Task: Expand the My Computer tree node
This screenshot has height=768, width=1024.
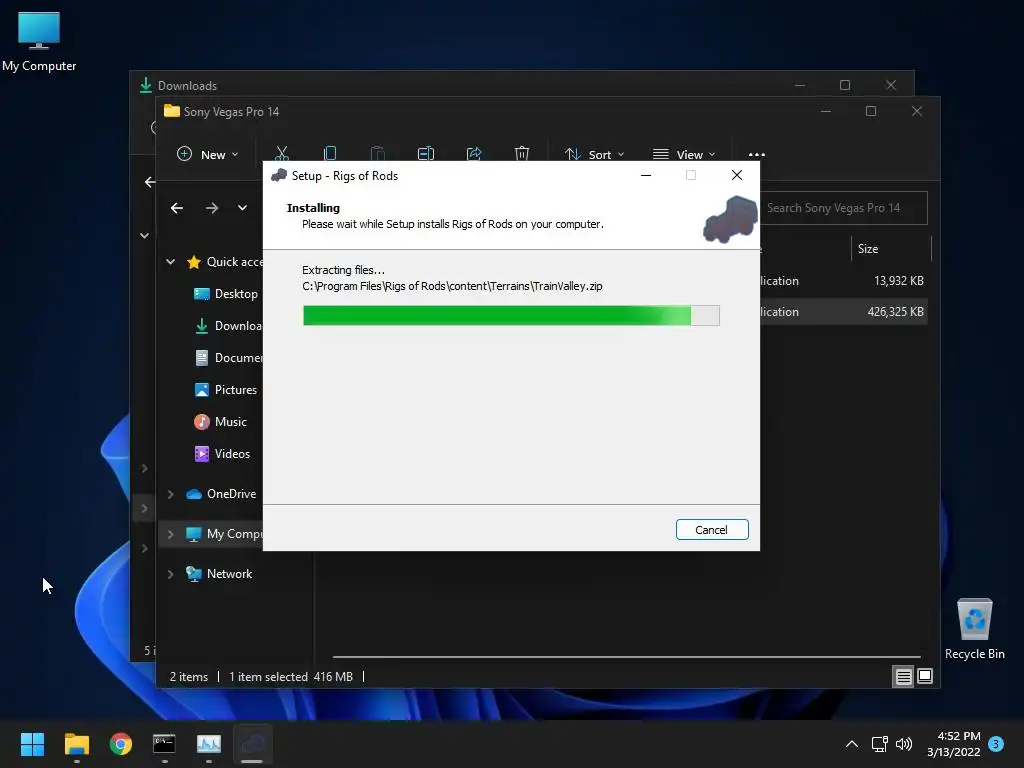Action: point(170,534)
